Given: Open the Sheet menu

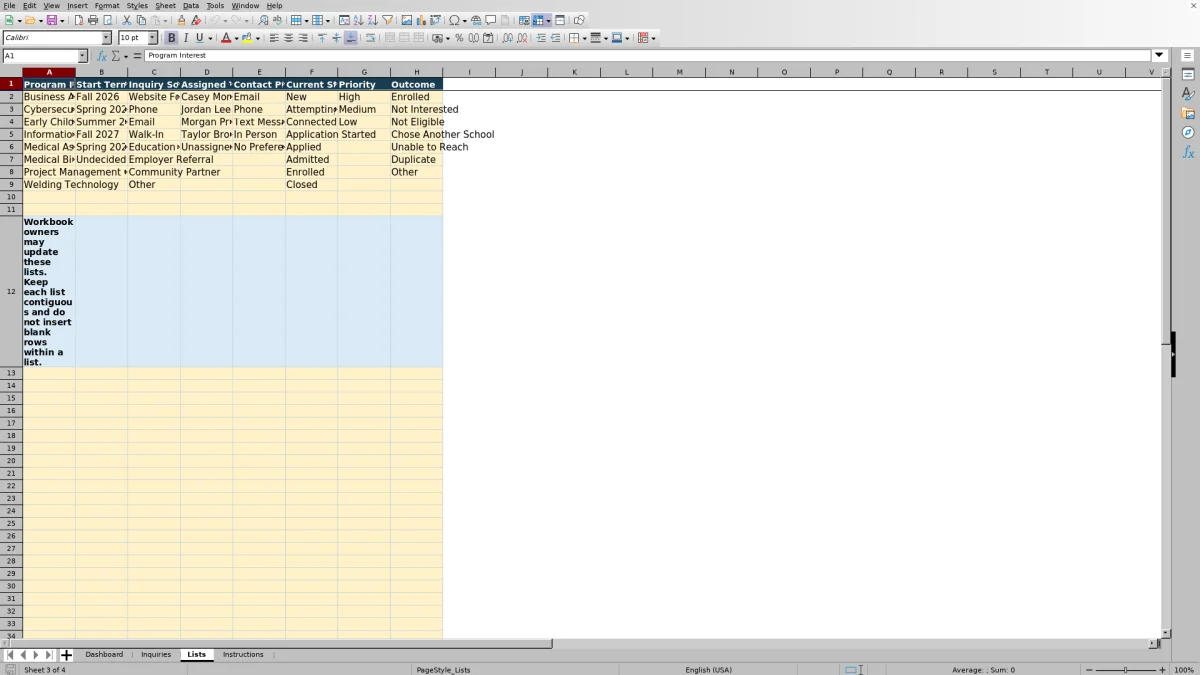Looking at the screenshot, I should (165, 5).
